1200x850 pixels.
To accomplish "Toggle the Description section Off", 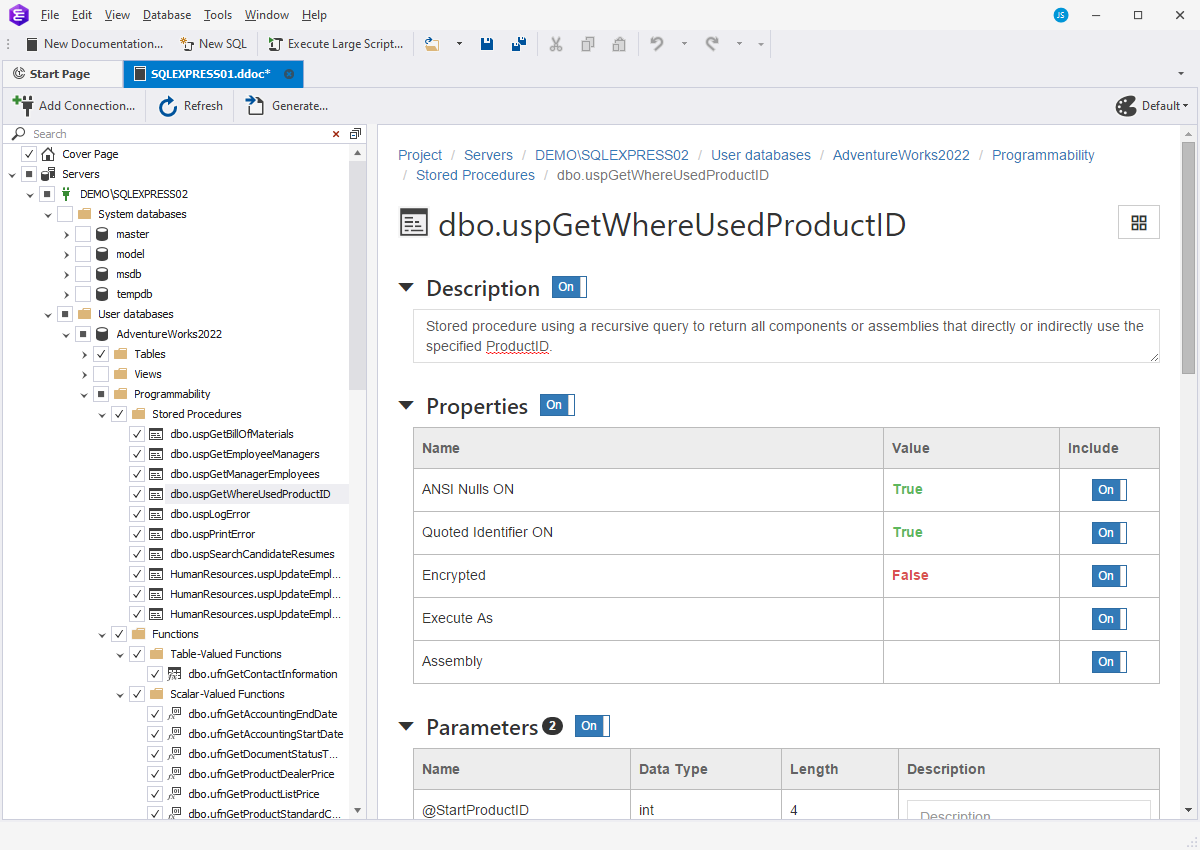I will click(569, 287).
